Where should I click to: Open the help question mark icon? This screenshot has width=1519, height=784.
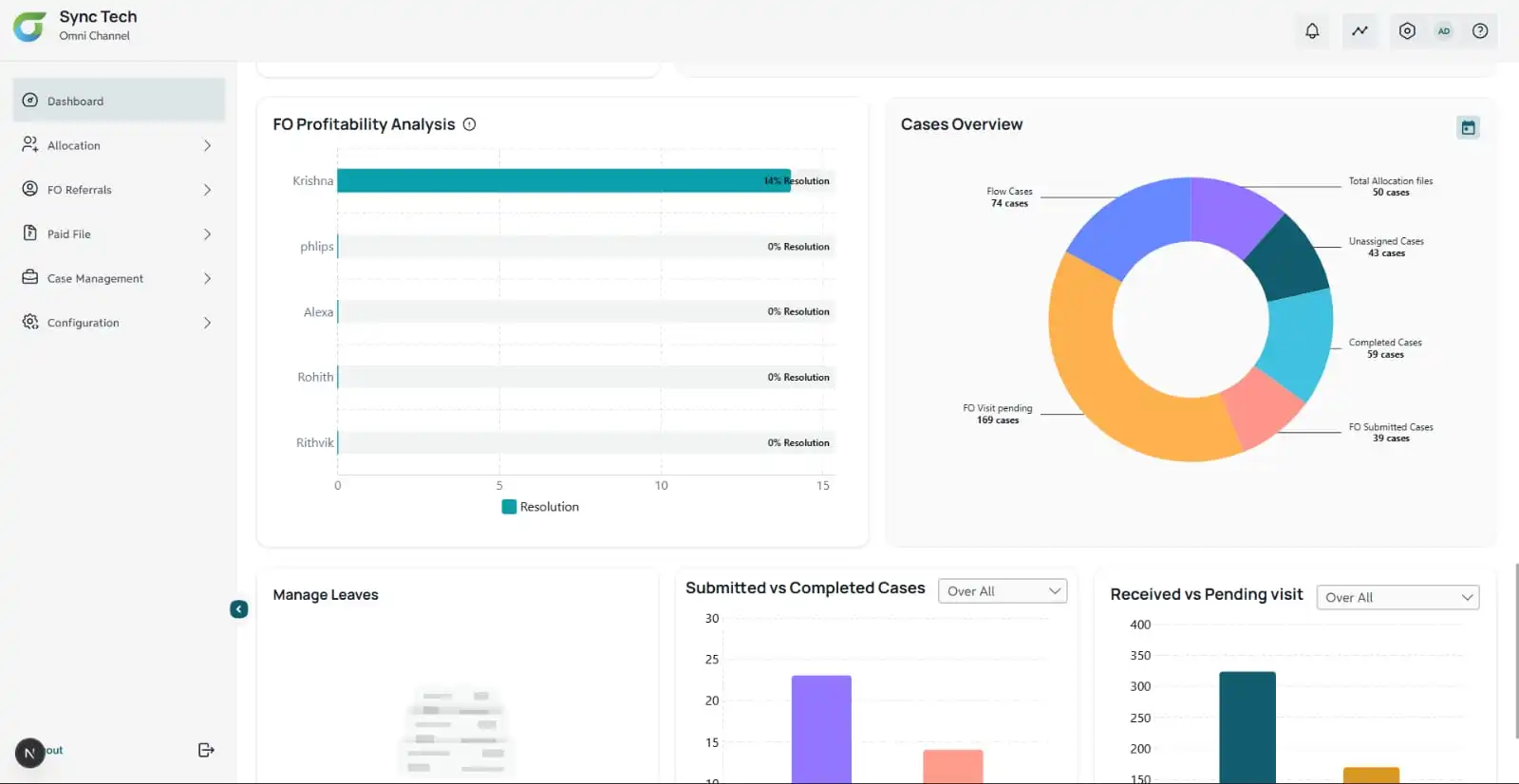click(1479, 31)
